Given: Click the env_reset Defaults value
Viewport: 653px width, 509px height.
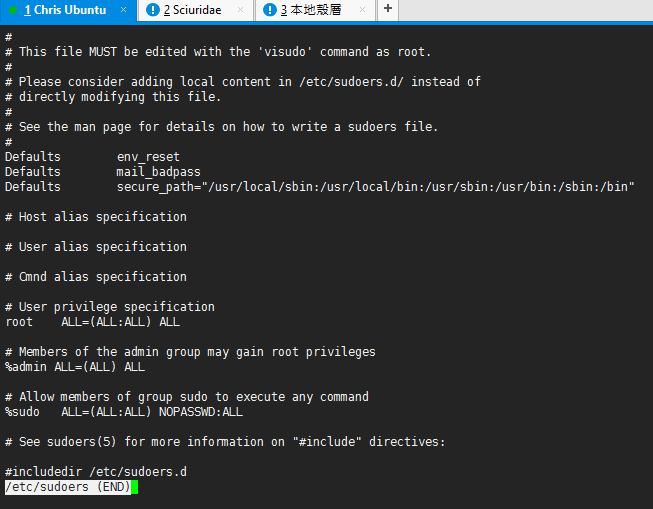Looking at the screenshot, I should pyautogui.click(x=148, y=157).
